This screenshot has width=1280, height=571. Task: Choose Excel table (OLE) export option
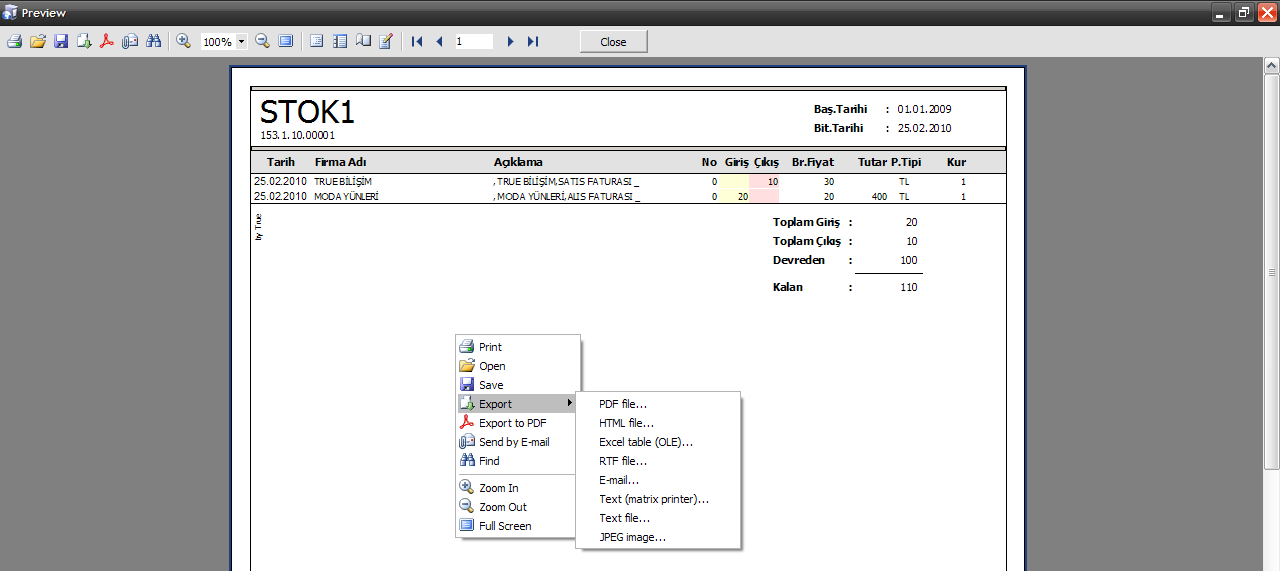tap(646, 442)
